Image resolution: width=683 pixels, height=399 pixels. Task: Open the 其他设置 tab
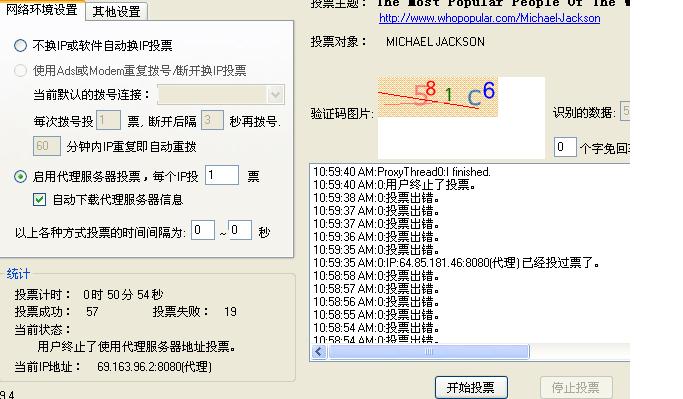(116, 11)
